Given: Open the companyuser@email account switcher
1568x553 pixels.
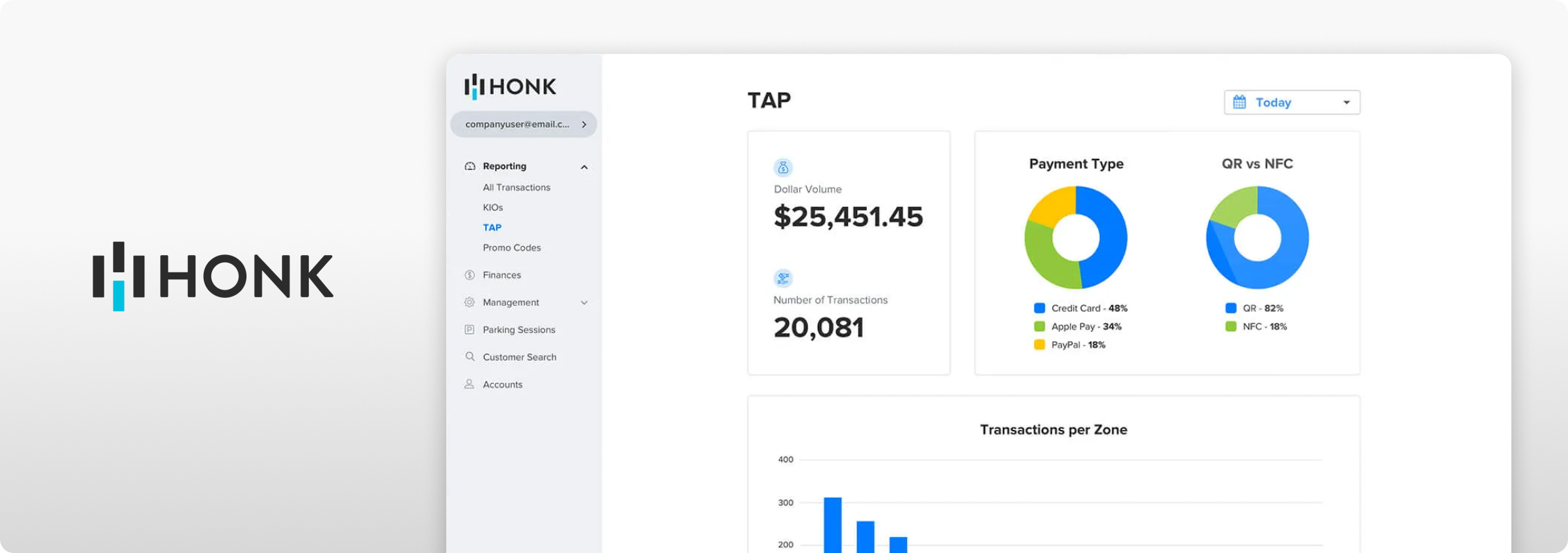Looking at the screenshot, I should click(x=524, y=124).
